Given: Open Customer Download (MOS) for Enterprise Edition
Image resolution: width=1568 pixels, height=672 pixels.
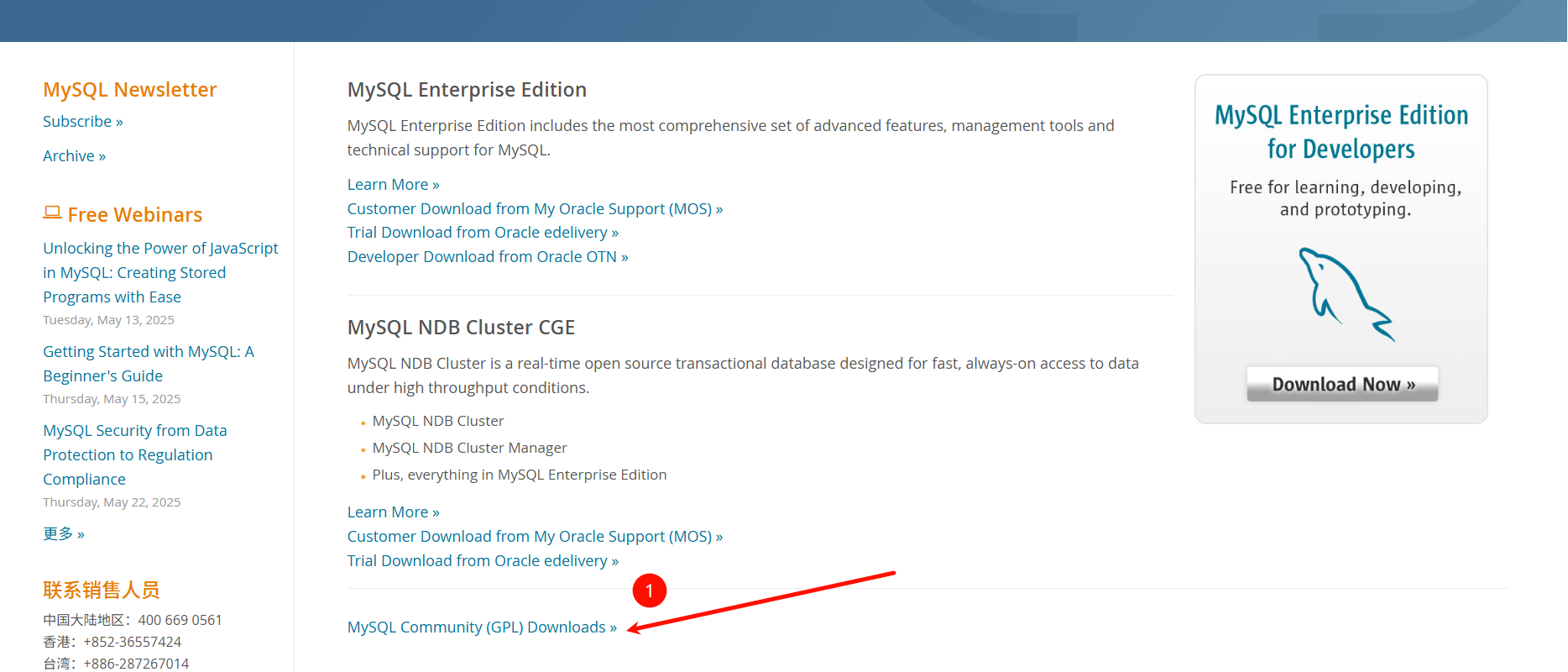Looking at the screenshot, I should (x=535, y=209).
